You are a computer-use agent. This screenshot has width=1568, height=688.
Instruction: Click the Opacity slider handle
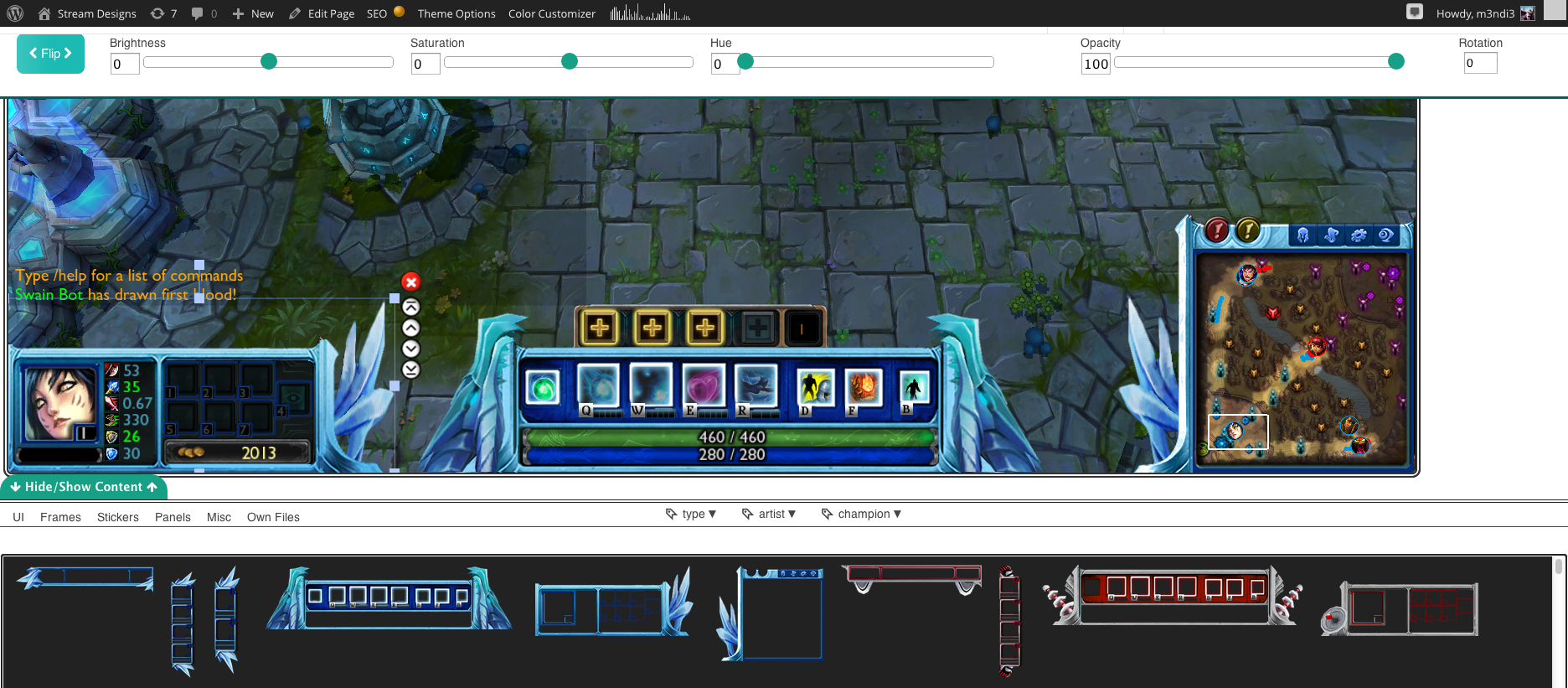coord(1396,61)
